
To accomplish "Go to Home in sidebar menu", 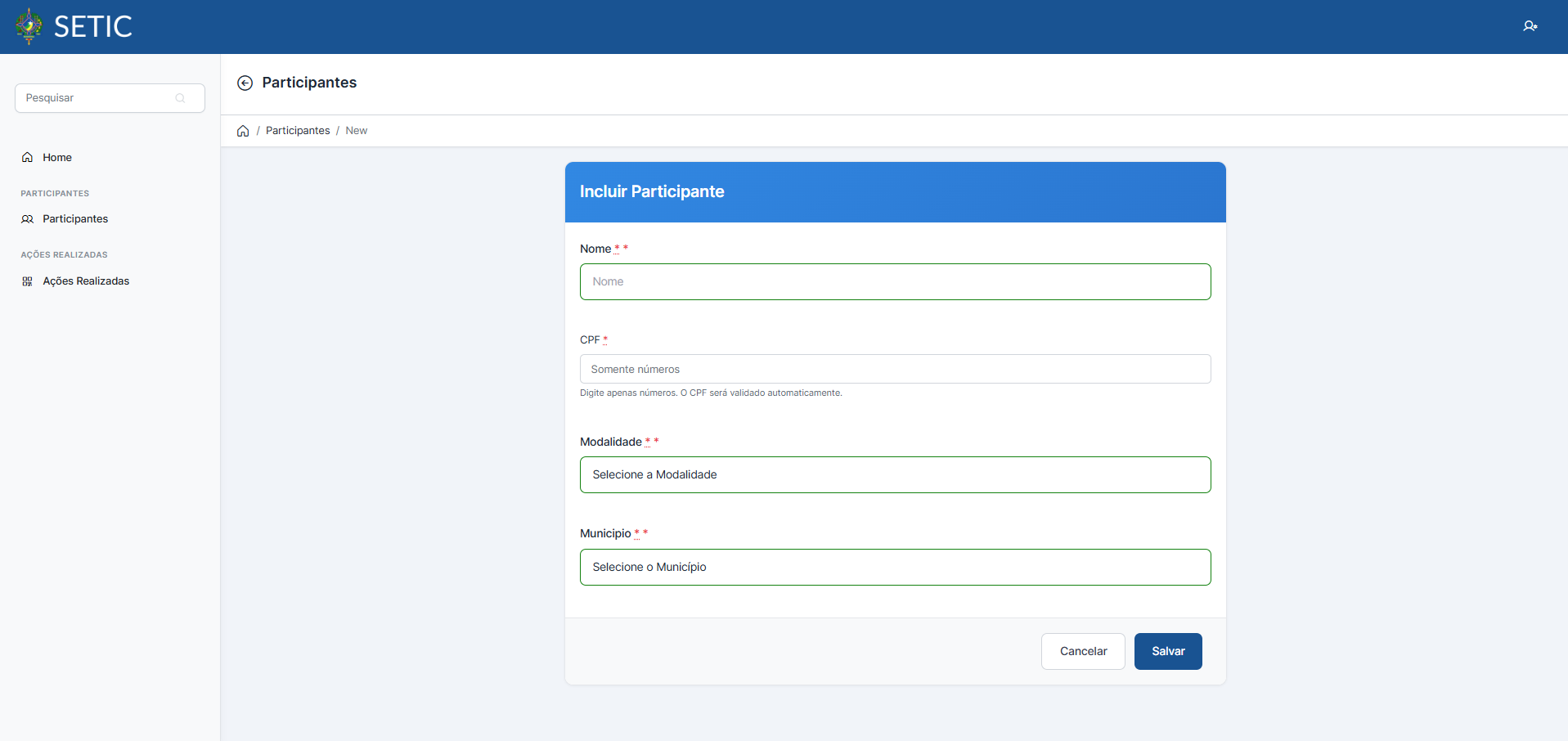I will [x=57, y=158].
